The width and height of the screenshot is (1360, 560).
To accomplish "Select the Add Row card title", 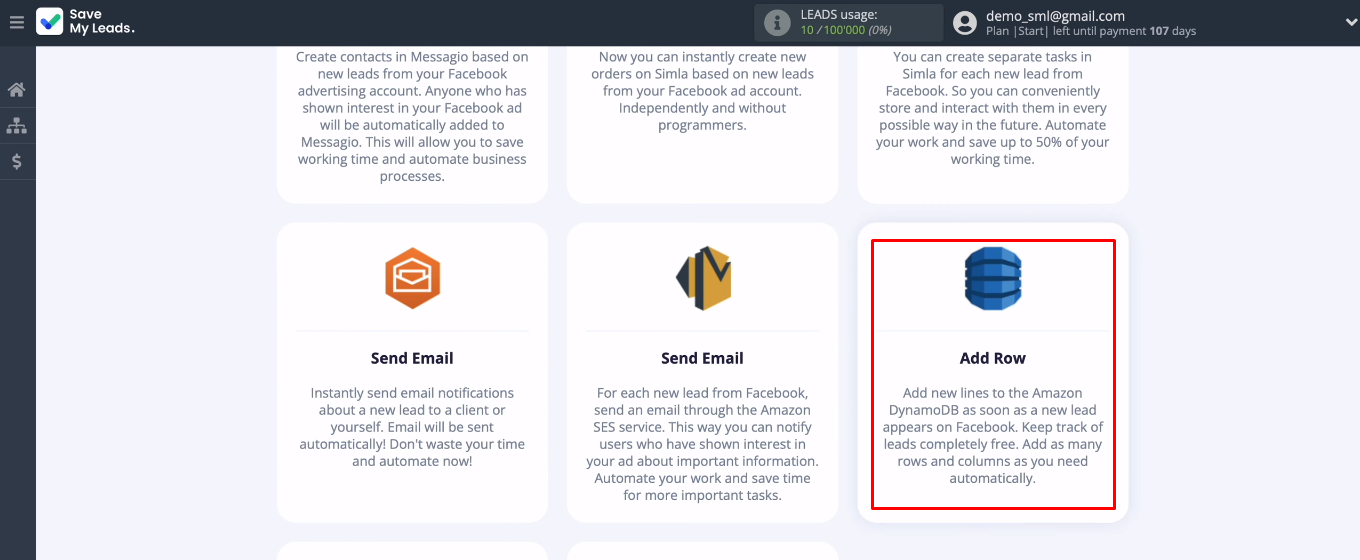I will click(x=993, y=358).
